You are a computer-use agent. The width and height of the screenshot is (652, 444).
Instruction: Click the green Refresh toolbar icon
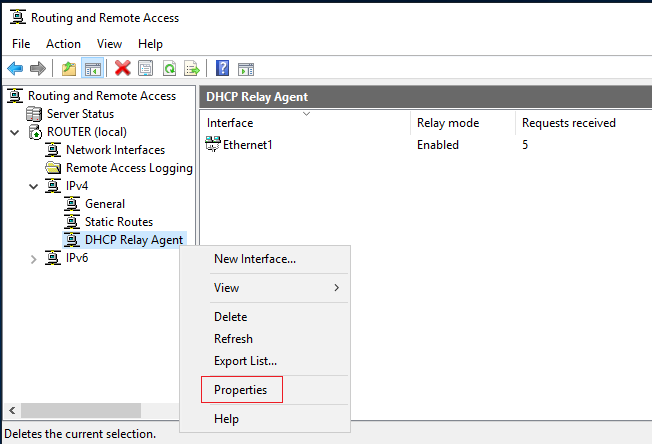[169, 68]
